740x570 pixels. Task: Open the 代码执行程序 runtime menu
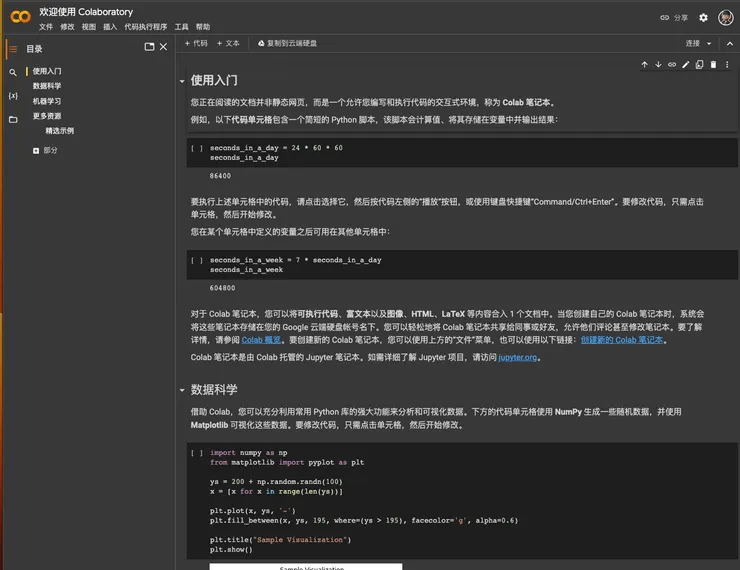coord(145,27)
